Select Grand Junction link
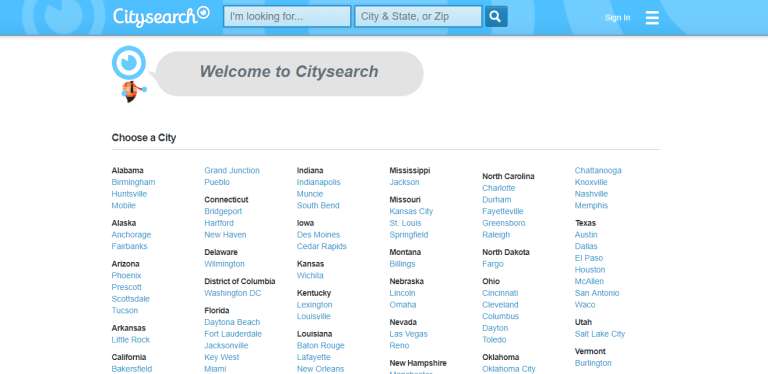Viewport: 768px width, 374px height. [232, 170]
